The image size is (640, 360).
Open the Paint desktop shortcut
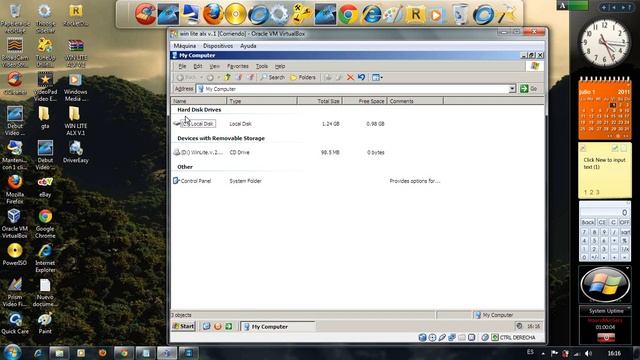click(45, 323)
